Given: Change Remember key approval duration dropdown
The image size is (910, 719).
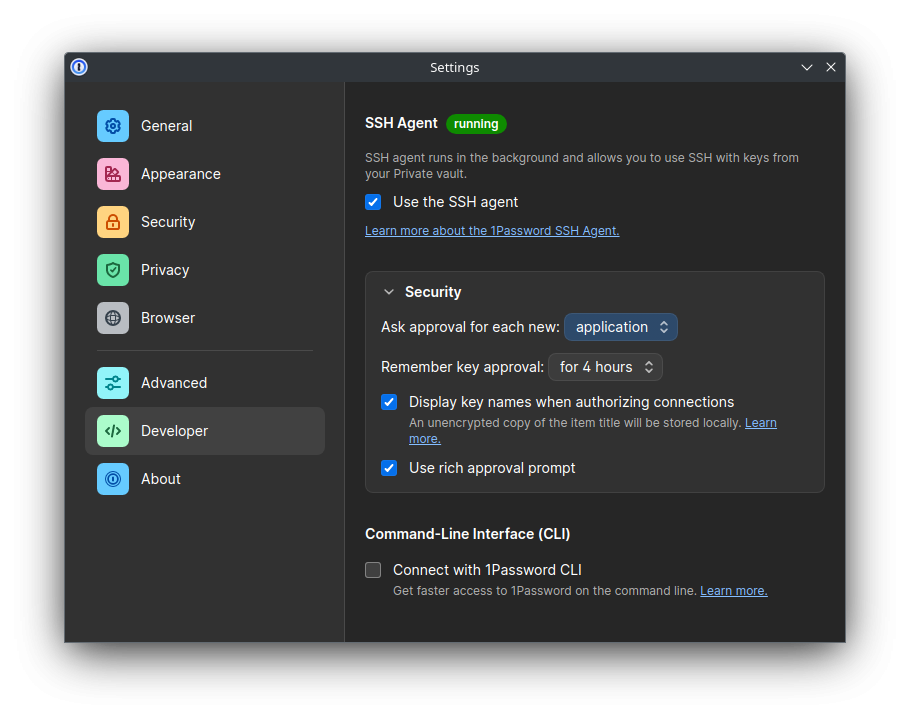Looking at the screenshot, I should 605,367.
